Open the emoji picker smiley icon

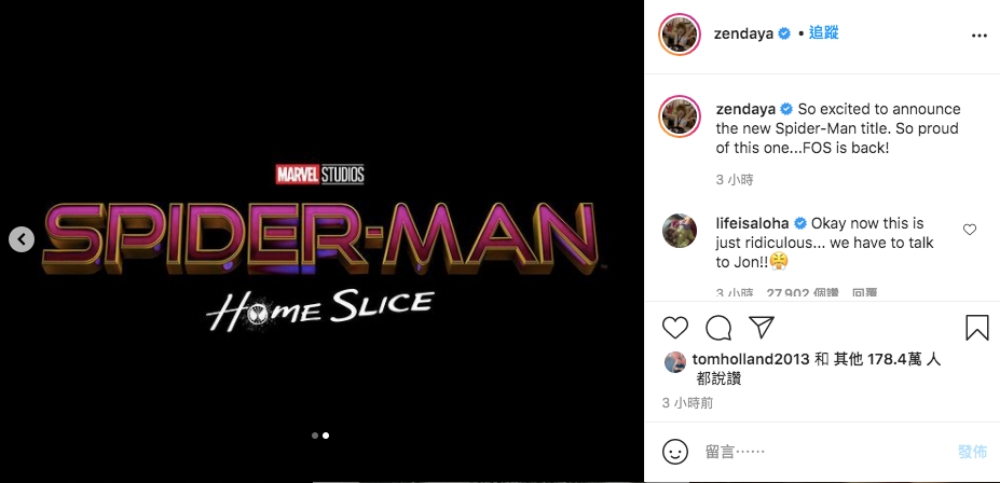point(676,451)
